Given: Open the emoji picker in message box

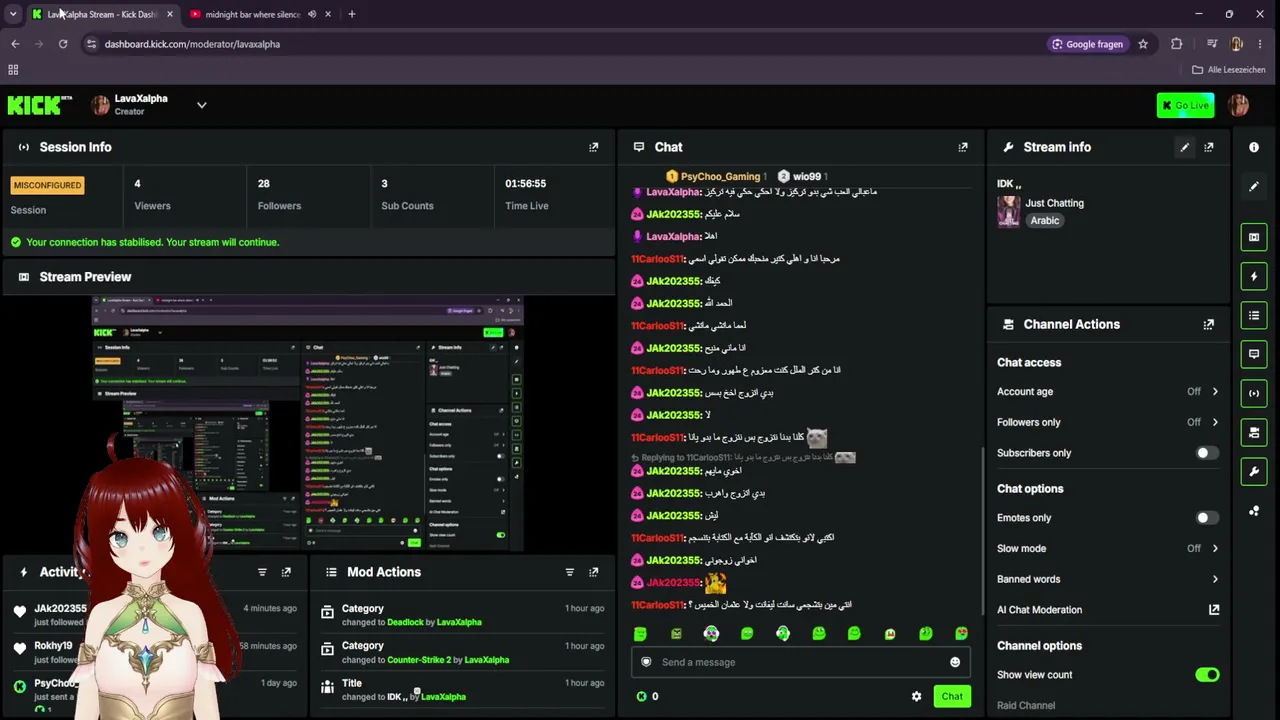Looking at the screenshot, I should pyautogui.click(x=955, y=662).
